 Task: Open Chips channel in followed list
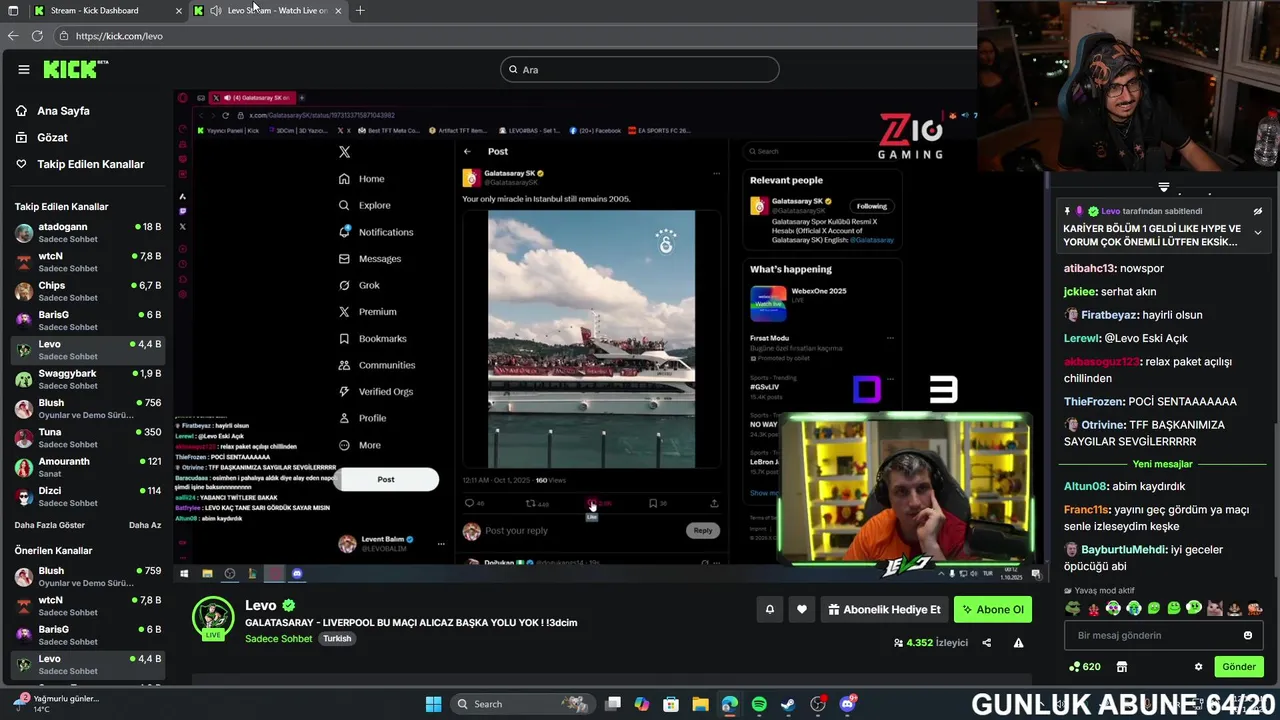pos(88,291)
